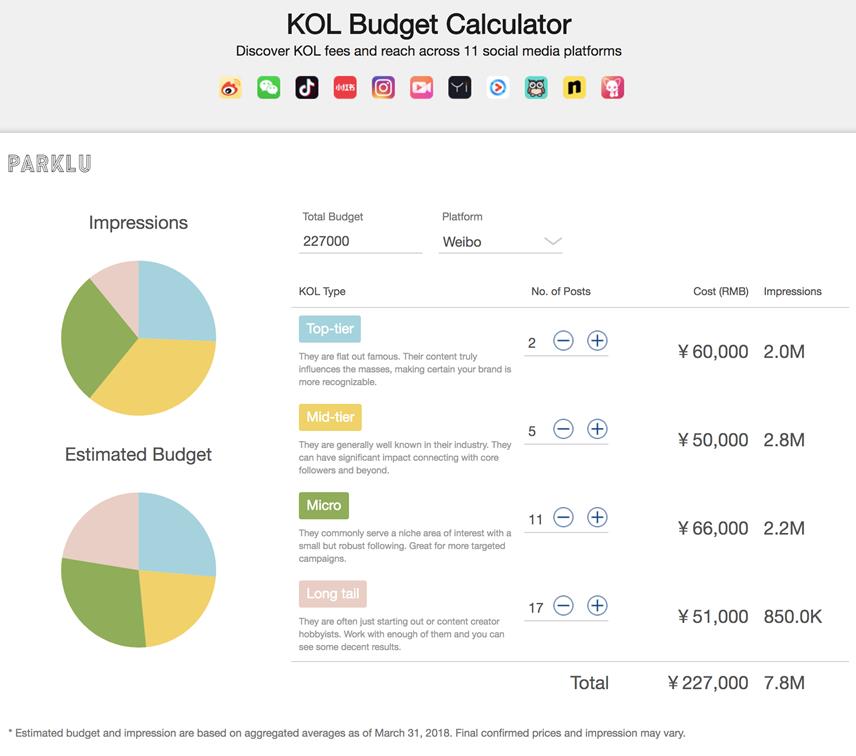Viewport: 856px width, 756px height.
Task: Decrease Mid-tier posts with the minus button
Action: click(564, 429)
